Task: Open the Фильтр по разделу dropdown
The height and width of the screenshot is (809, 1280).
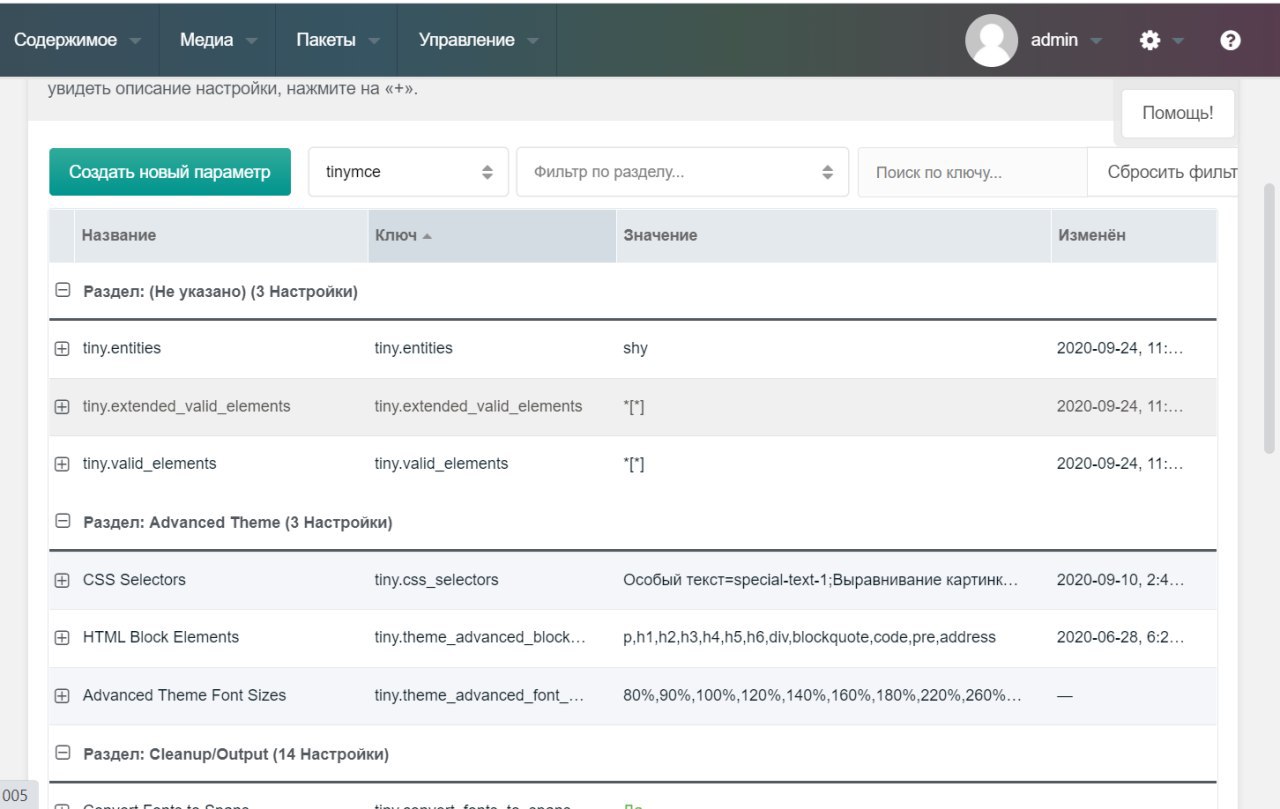Action: (682, 172)
